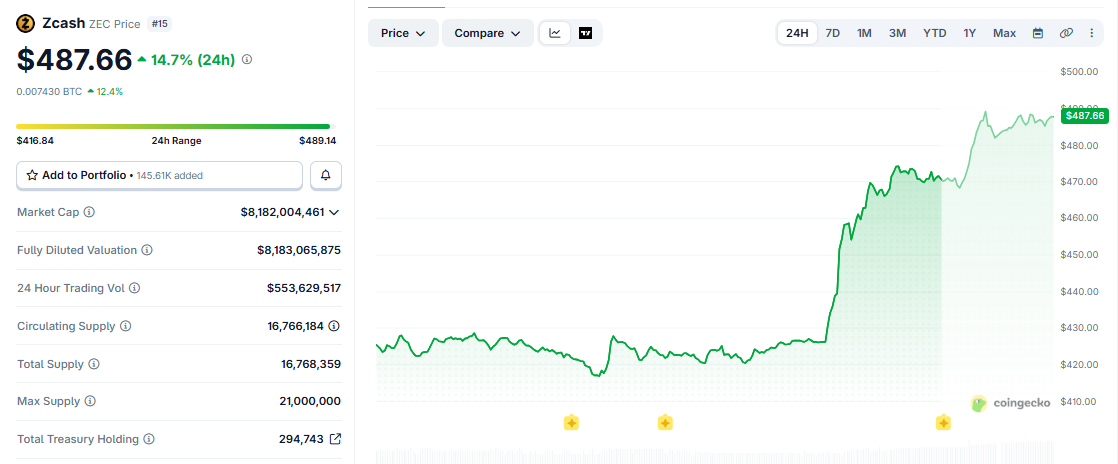Click the Max Supply info icon
The image size is (1118, 464).
(x=90, y=401)
